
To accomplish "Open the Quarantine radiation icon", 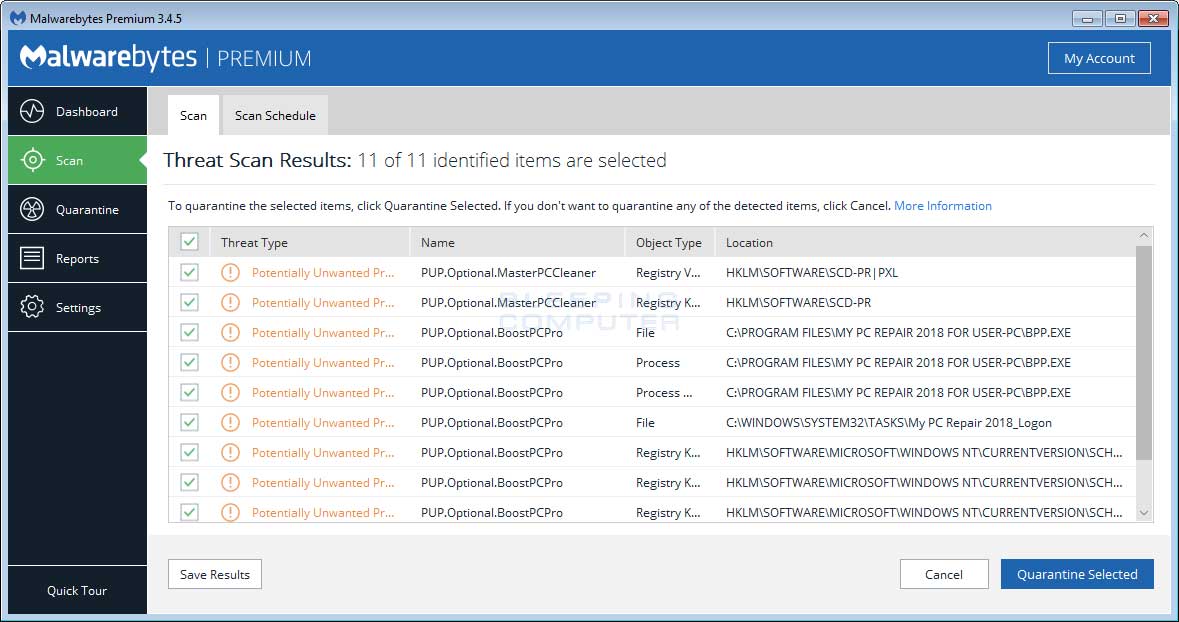I will point(33,209).
